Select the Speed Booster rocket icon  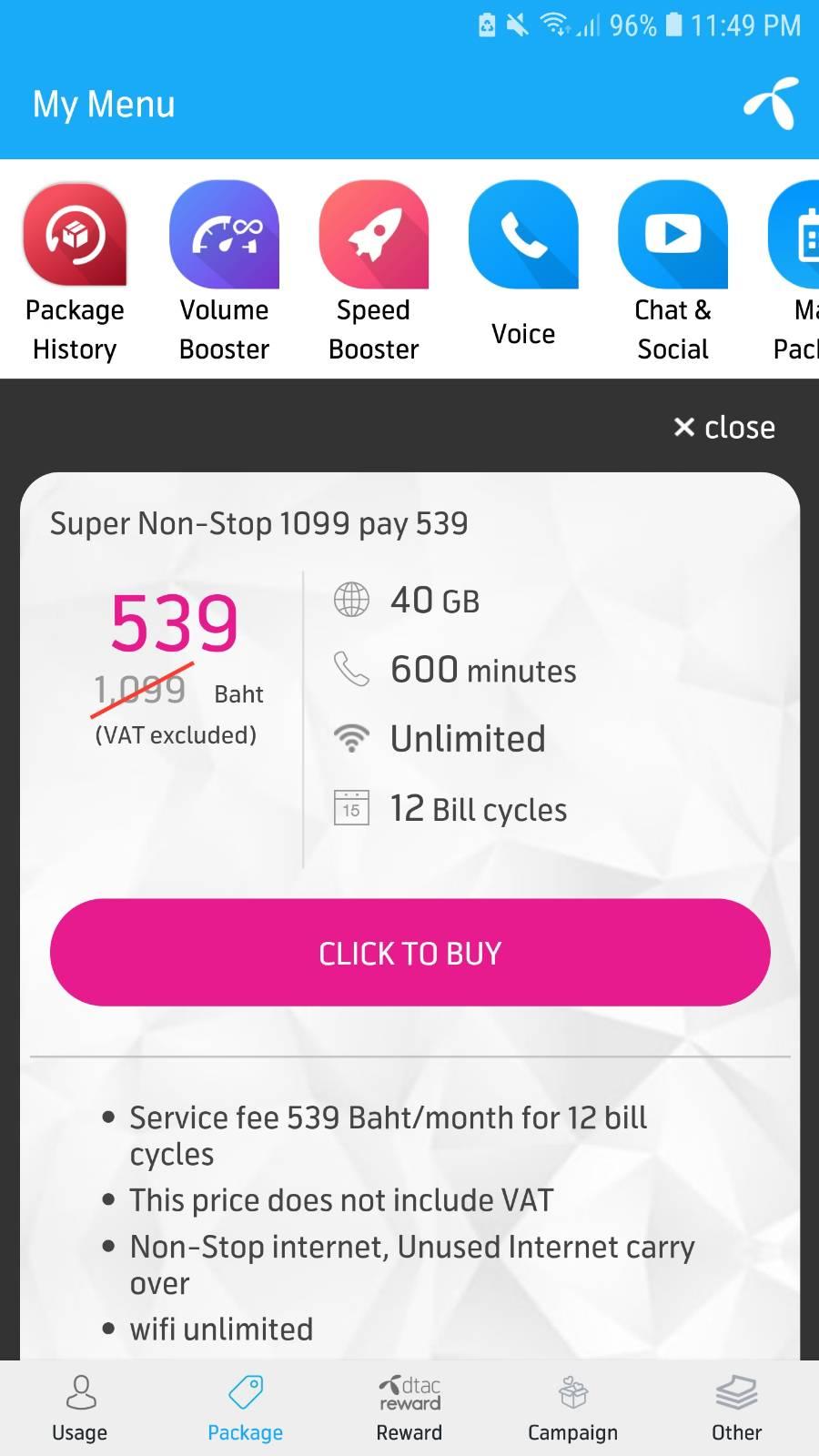coord(373,235)
